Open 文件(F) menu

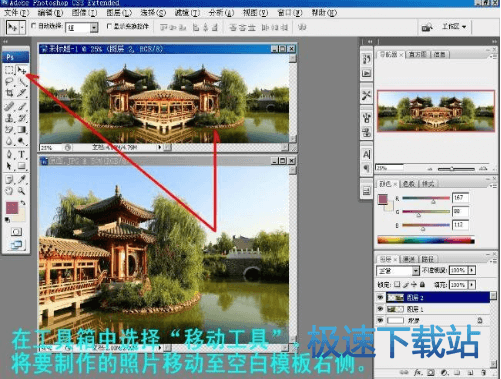[16, 13]
